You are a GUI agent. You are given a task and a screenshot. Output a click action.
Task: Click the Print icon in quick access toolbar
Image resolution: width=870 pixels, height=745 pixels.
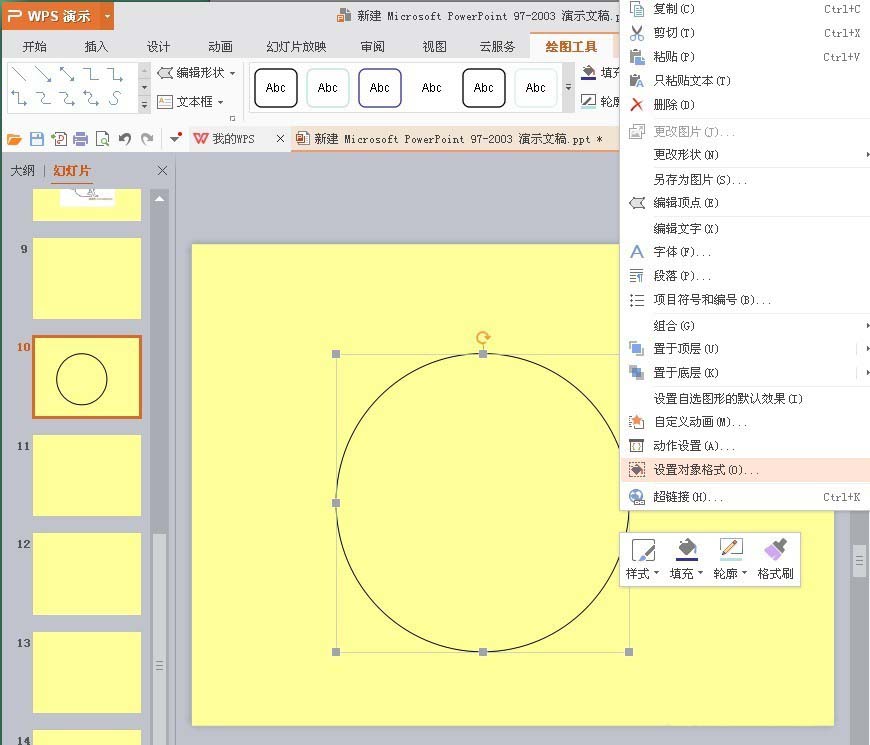click(79, 137)
